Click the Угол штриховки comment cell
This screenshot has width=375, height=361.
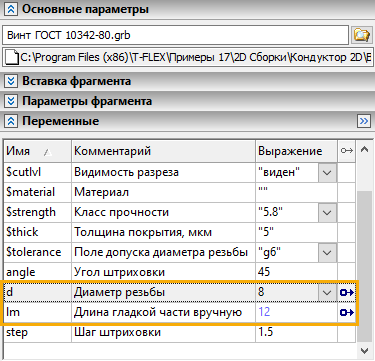coord(163,272)
